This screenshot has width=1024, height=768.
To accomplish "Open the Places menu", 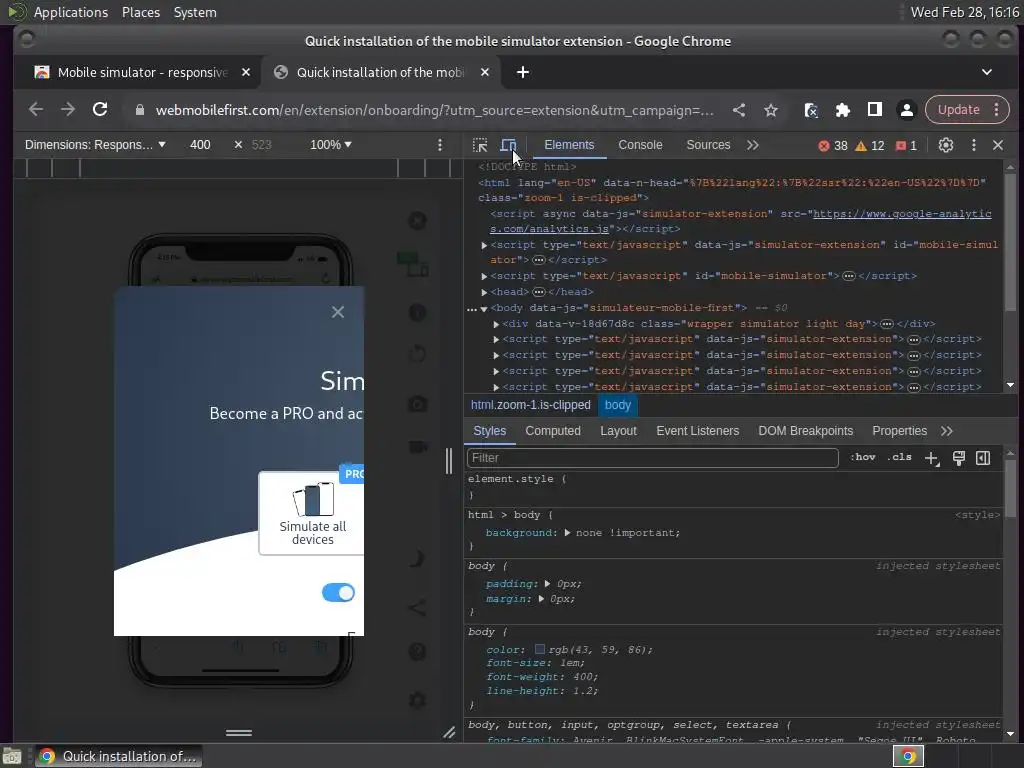I will [140, 12].
